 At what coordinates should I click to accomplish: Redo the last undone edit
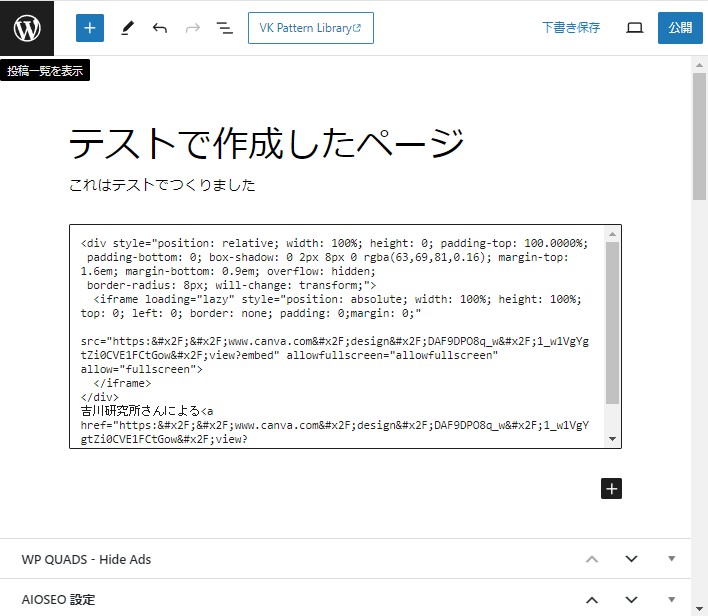pyautogui.click(x=193, y=28)
